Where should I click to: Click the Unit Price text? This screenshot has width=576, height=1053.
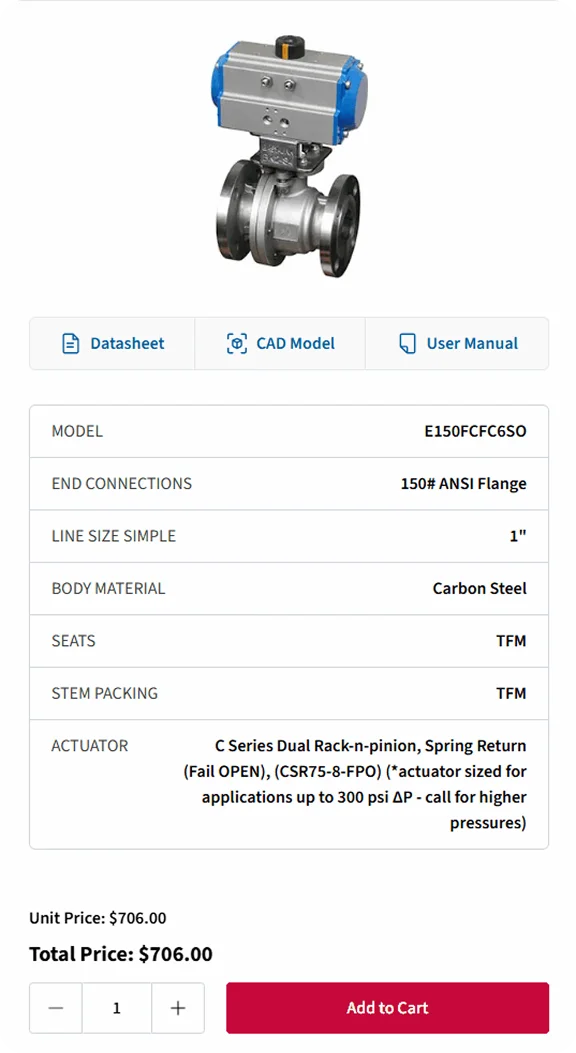pos(97,918)
